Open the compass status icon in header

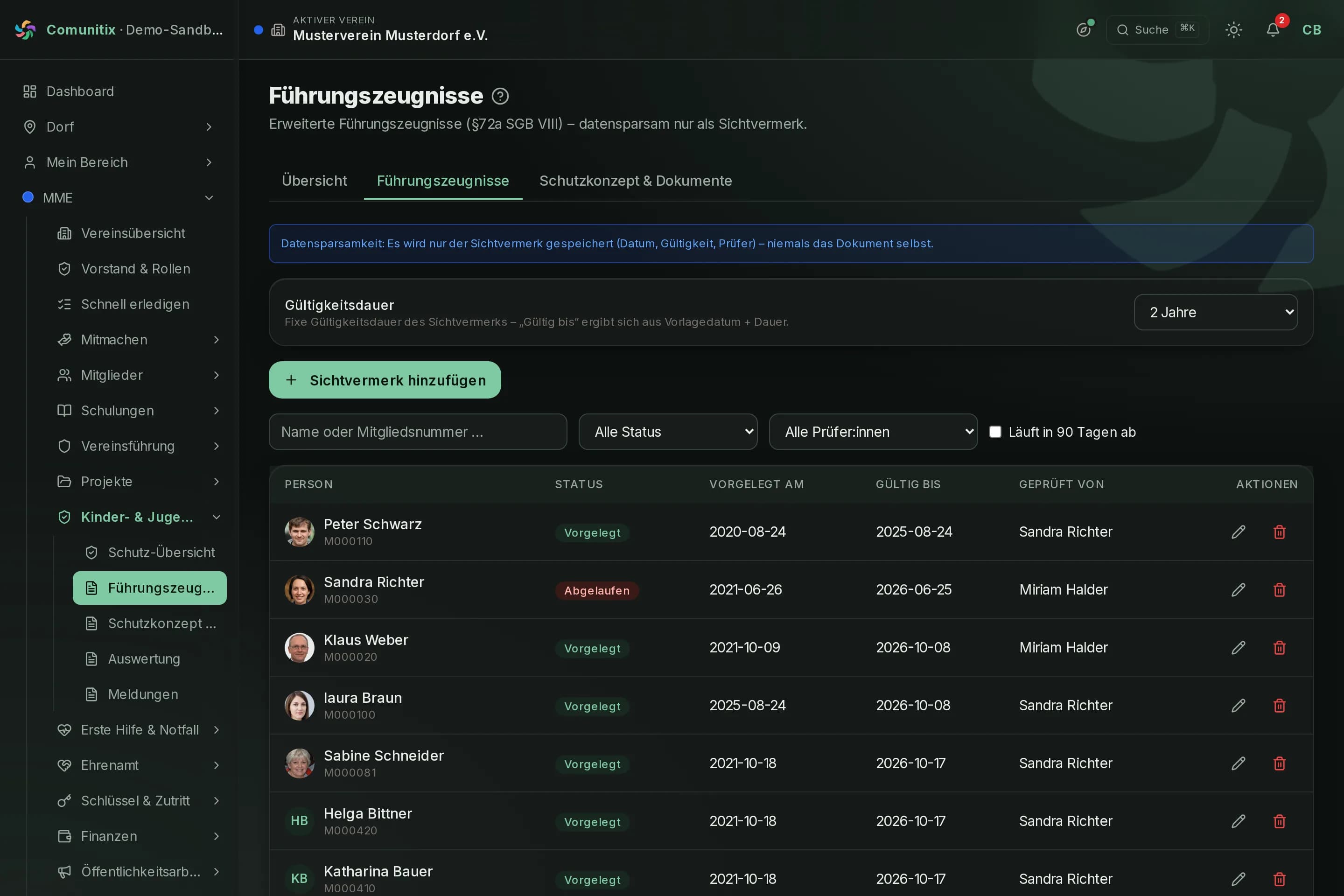1084,30
